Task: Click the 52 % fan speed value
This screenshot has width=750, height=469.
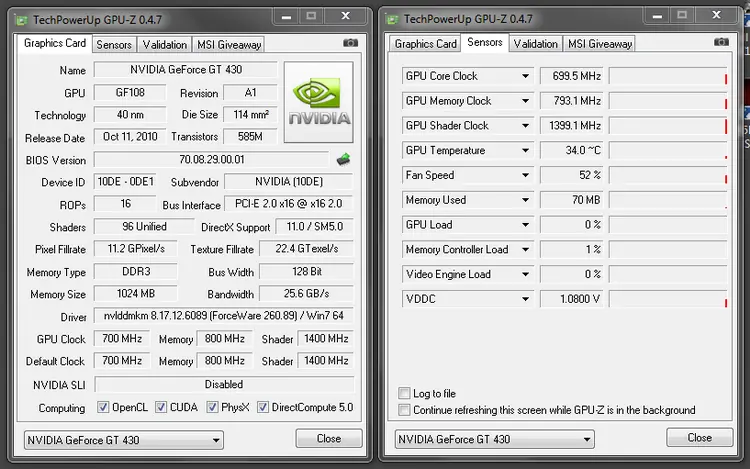Action: [x=572, y=175]
